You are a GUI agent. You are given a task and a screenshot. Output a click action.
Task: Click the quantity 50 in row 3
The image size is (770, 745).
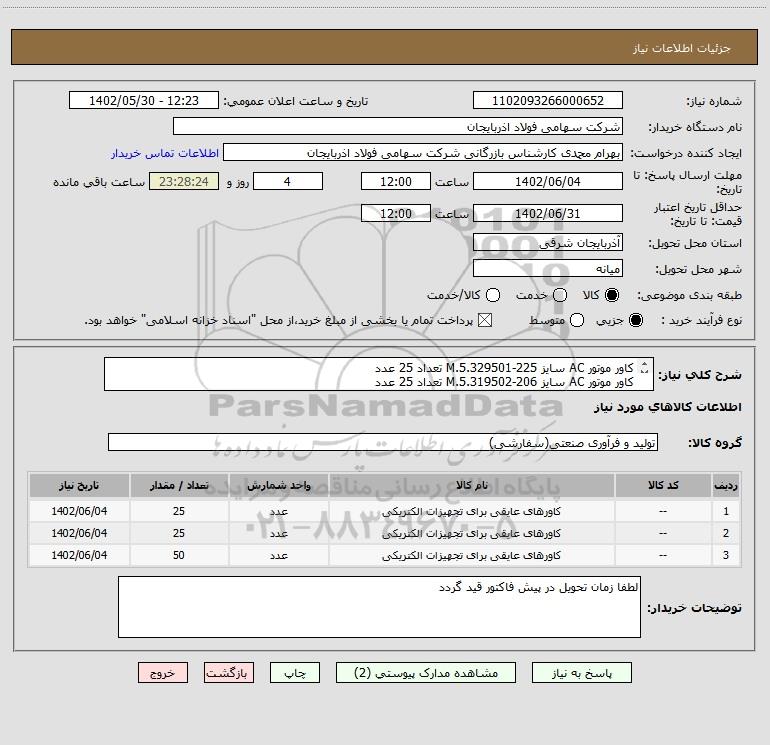[x=179, y=555]
